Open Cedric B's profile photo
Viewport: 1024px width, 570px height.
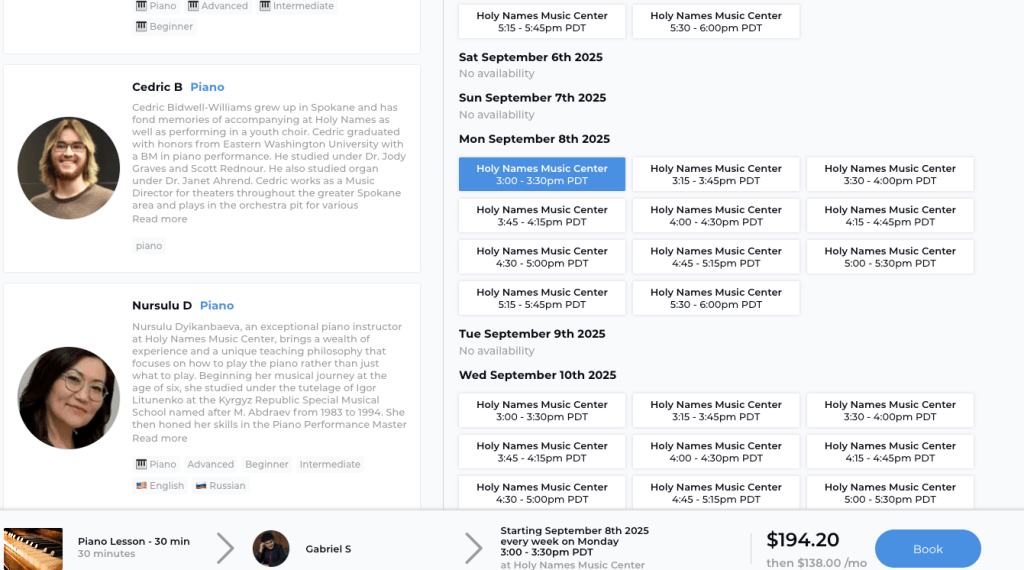(x=69, y=168)
